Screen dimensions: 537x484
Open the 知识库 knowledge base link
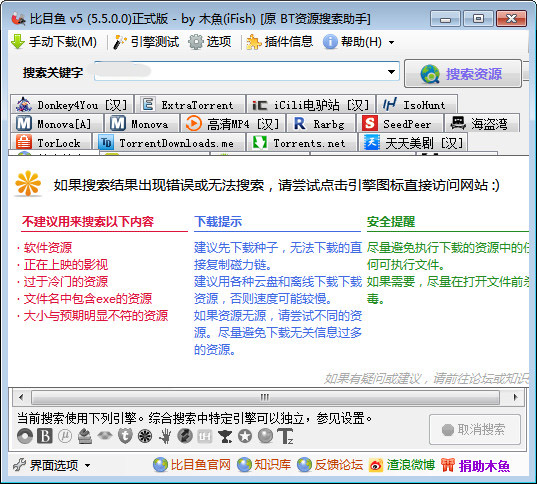pyautogui.click(x=264, y=465)
